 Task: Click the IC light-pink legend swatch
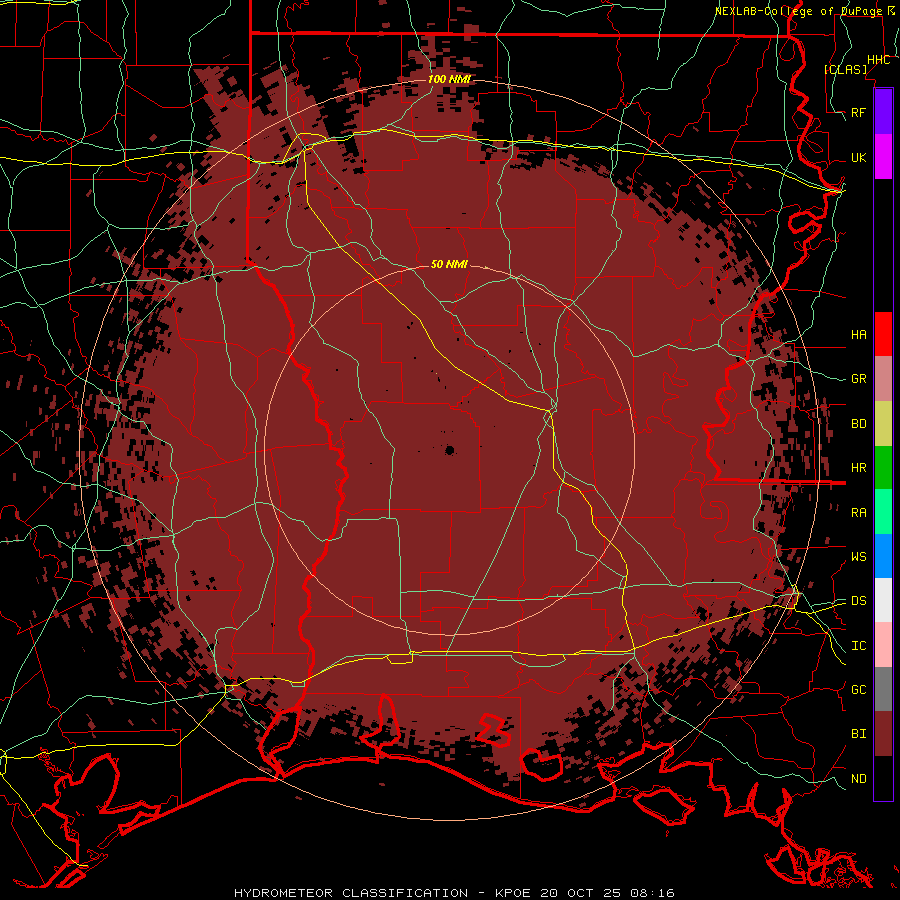pyautogui.click(x=883, y=645)
